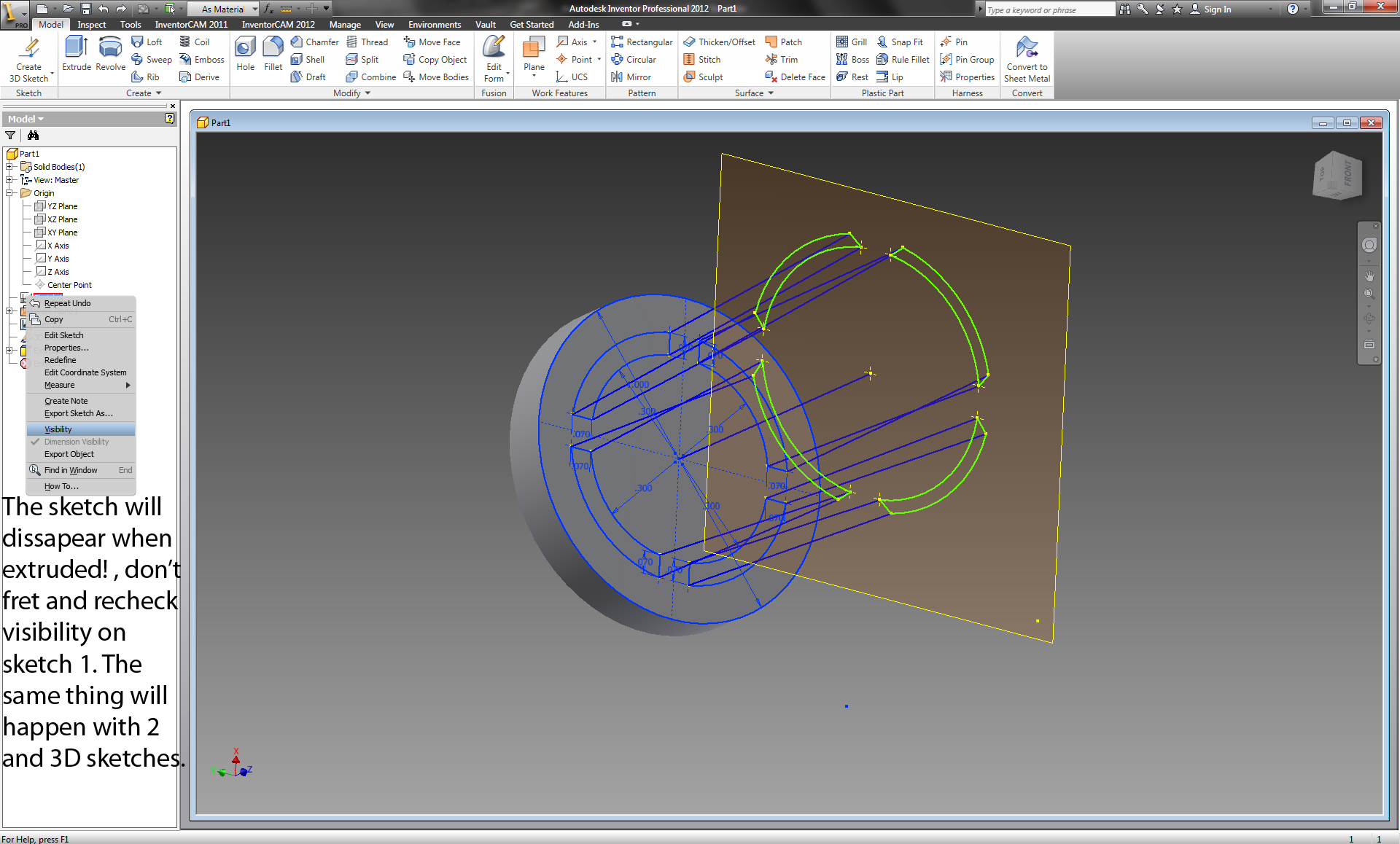Click the Edit Sketch button

(64, 334)
